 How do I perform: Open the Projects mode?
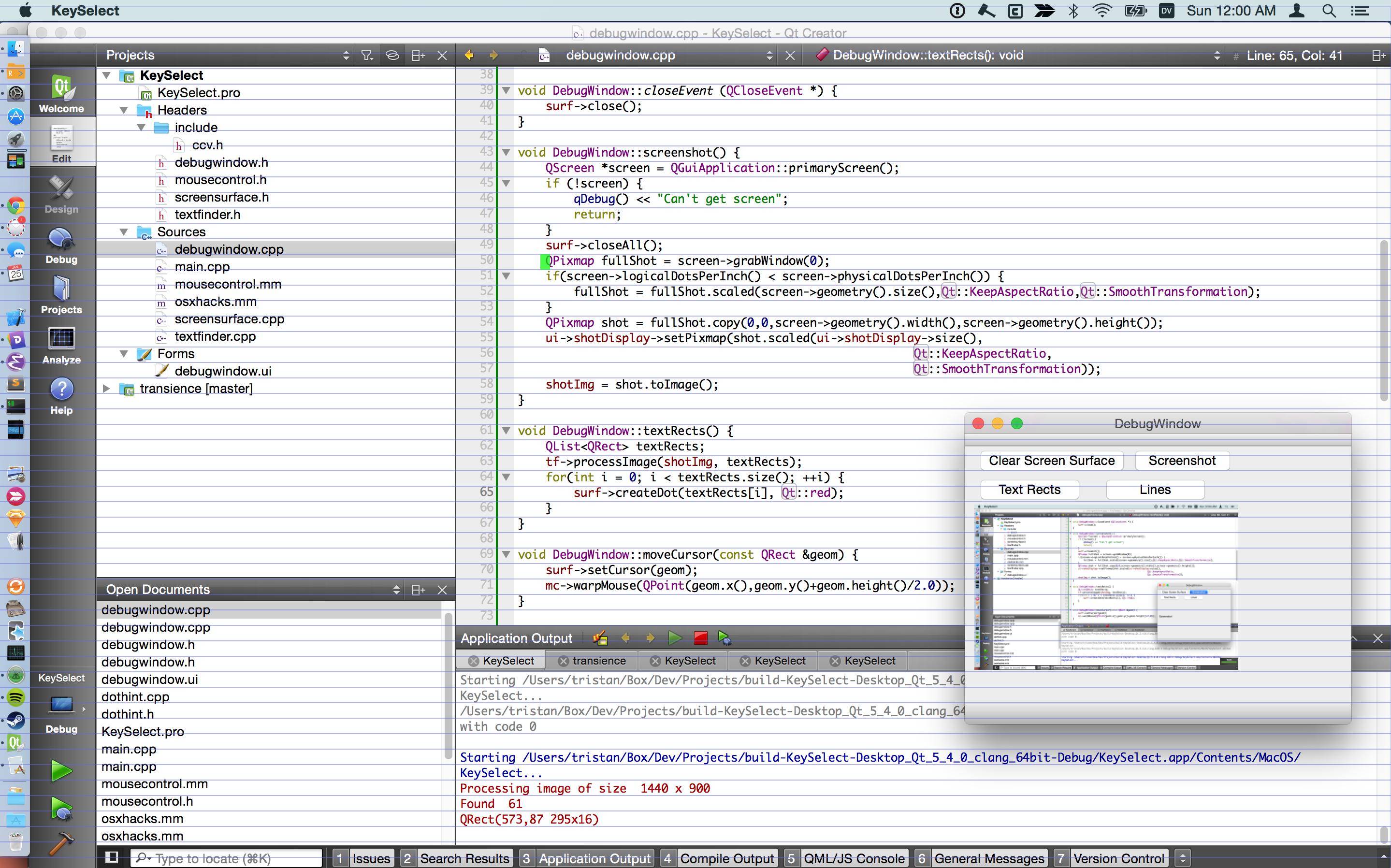click(x=61, y=294)
